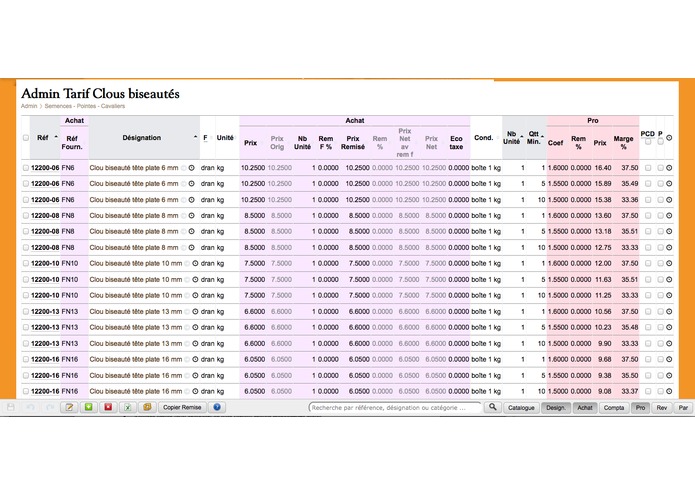The width and height of the screenshot is (695, 494).
Task: Open help via blue question mark icon
Action: 217,407
